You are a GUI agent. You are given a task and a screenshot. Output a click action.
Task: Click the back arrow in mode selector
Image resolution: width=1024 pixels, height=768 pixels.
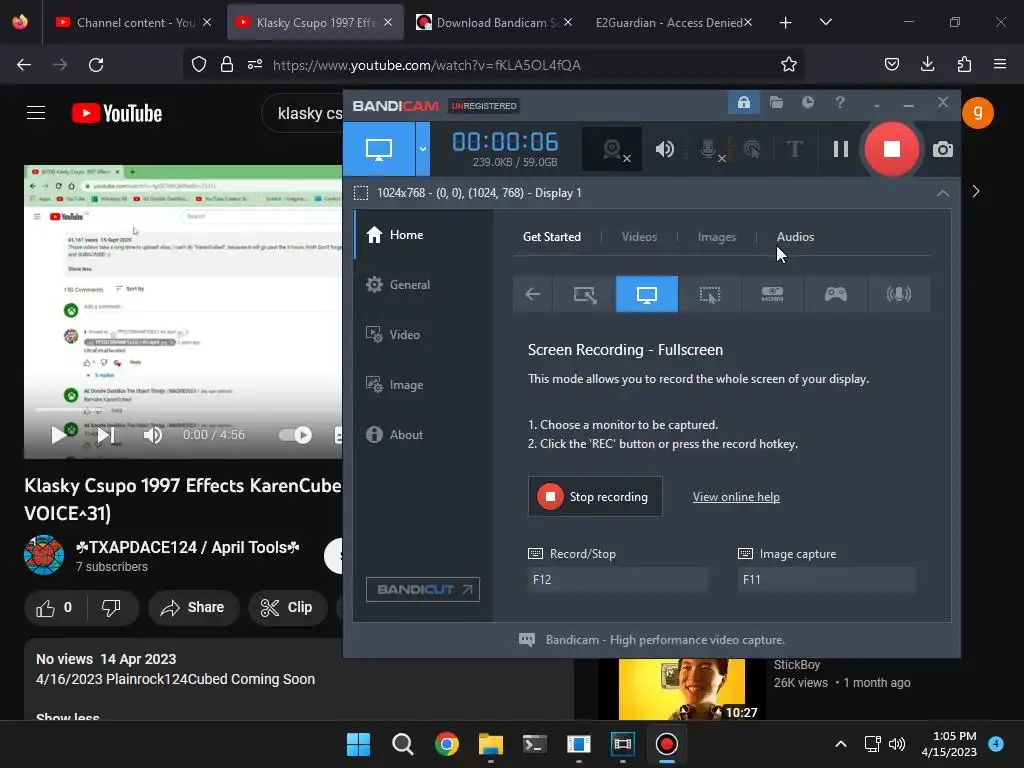533,294
